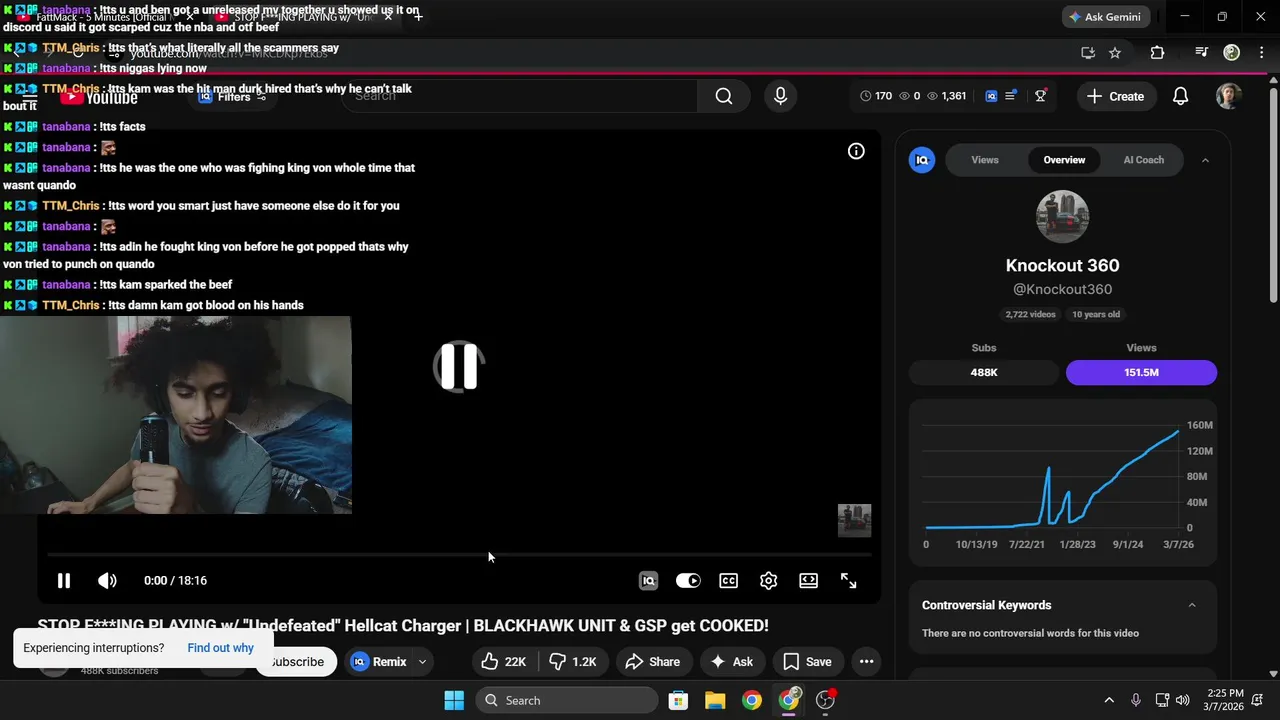Click the Windows taskbar Search box
Viewport: 1280px width, 720px height.
567,700
